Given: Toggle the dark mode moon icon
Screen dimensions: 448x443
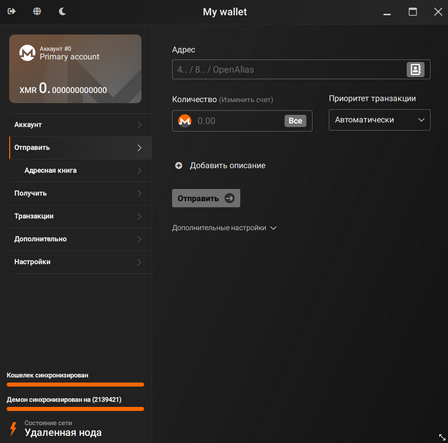Looking at the screenshot, I should (62, 11).
